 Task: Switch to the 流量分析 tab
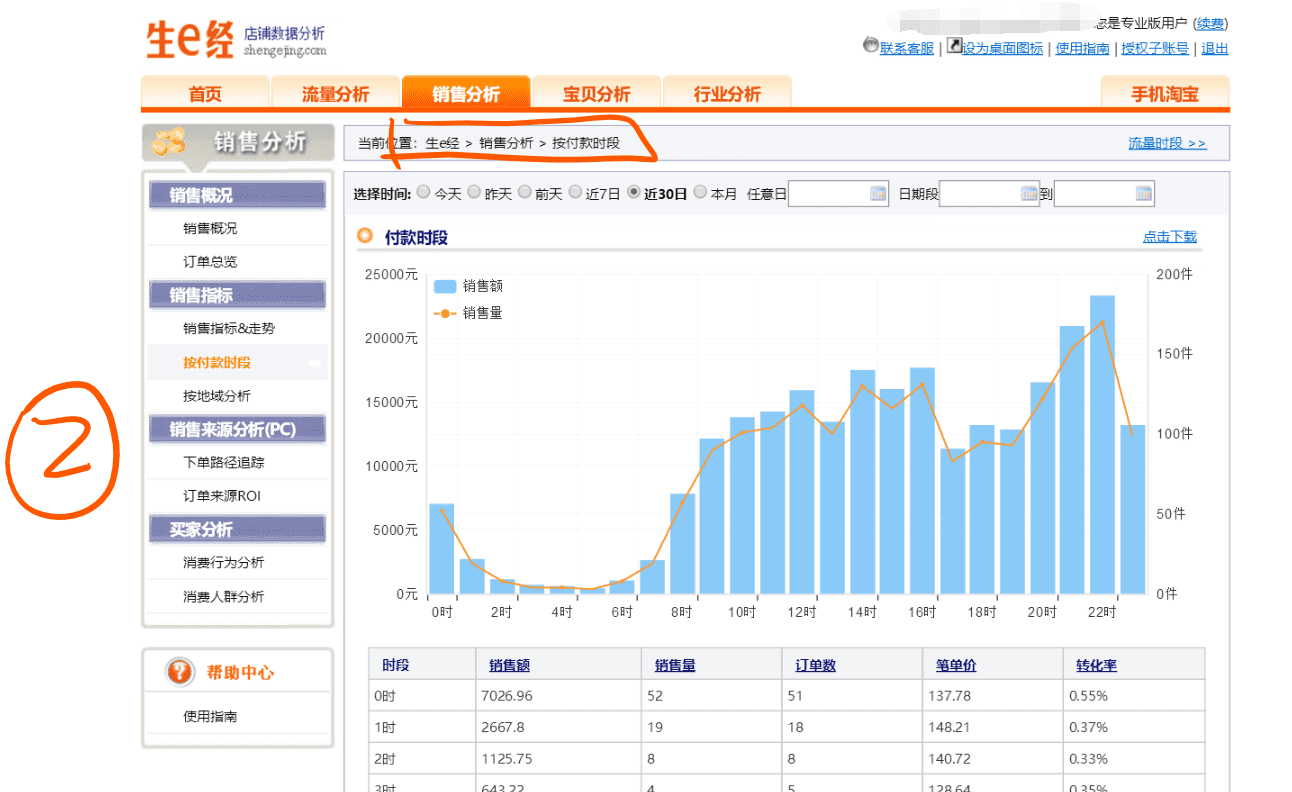[335, 93]
